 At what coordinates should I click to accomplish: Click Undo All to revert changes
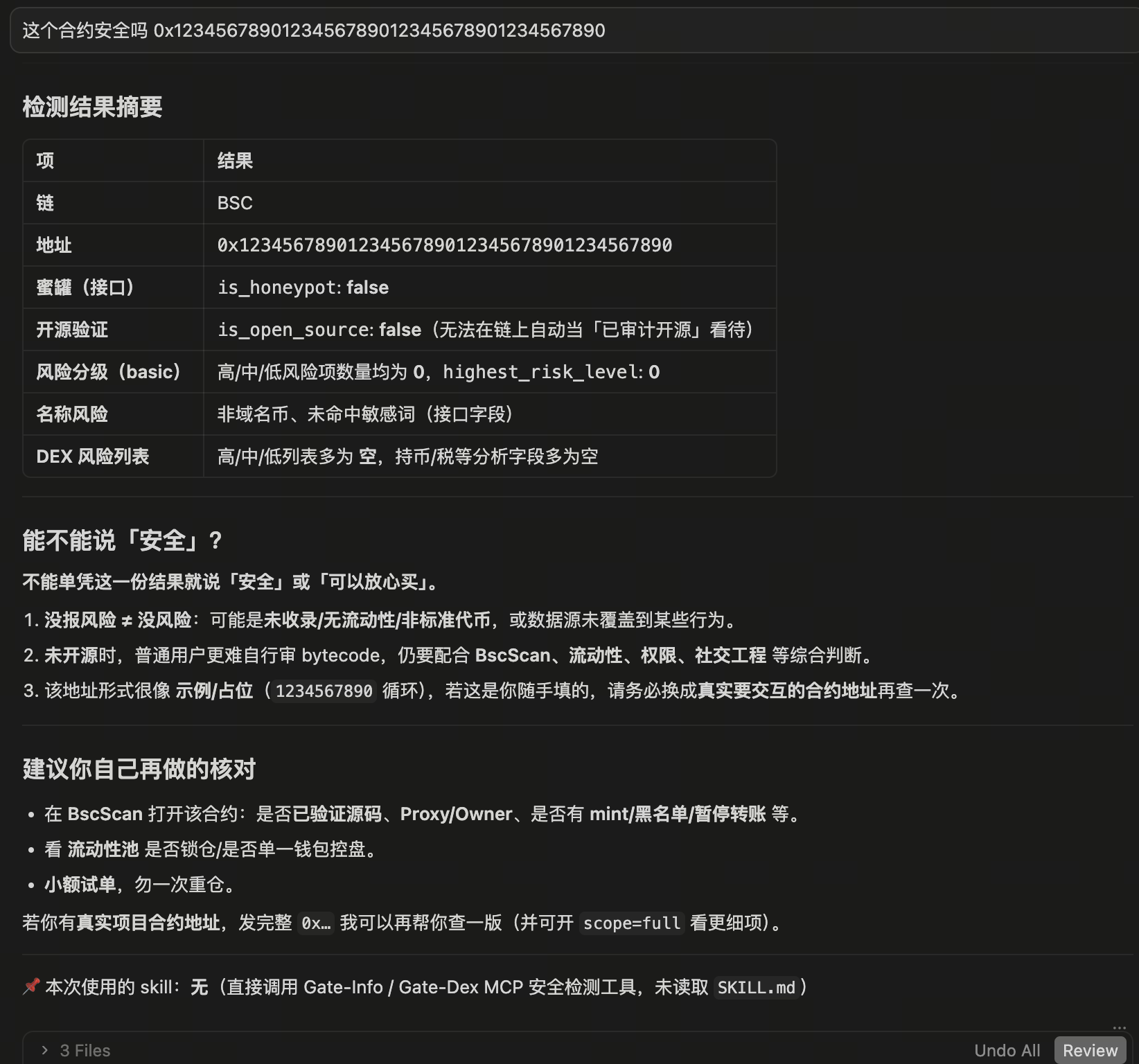tap(1007, 1049)
